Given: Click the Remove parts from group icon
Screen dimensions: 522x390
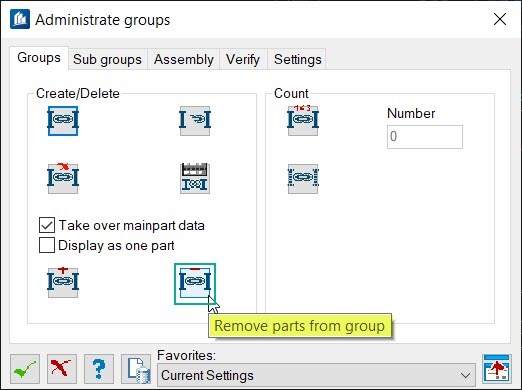Looking at the screenshot, I should [195, 284].
